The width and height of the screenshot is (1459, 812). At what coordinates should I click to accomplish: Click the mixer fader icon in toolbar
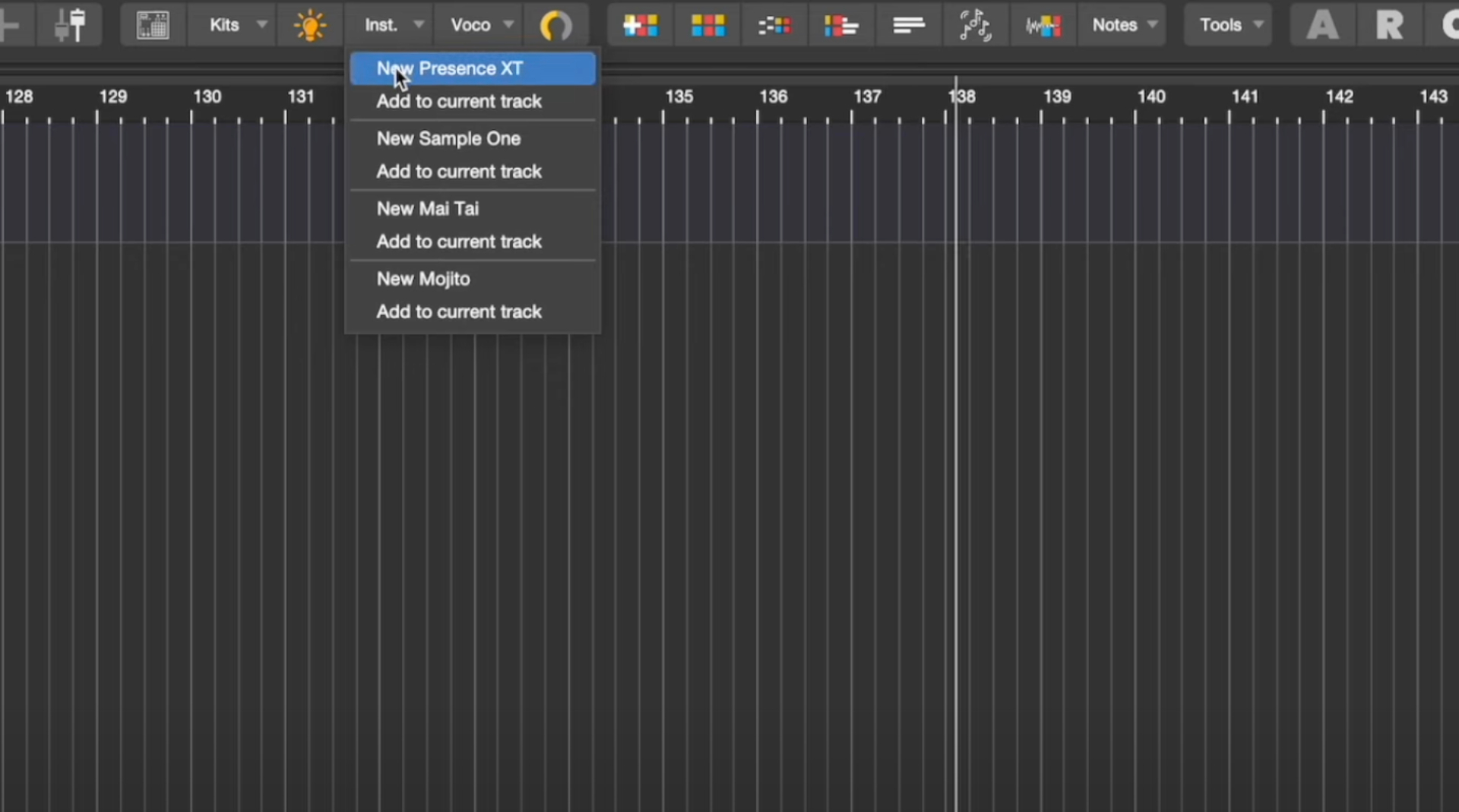[x=70, y=25]
